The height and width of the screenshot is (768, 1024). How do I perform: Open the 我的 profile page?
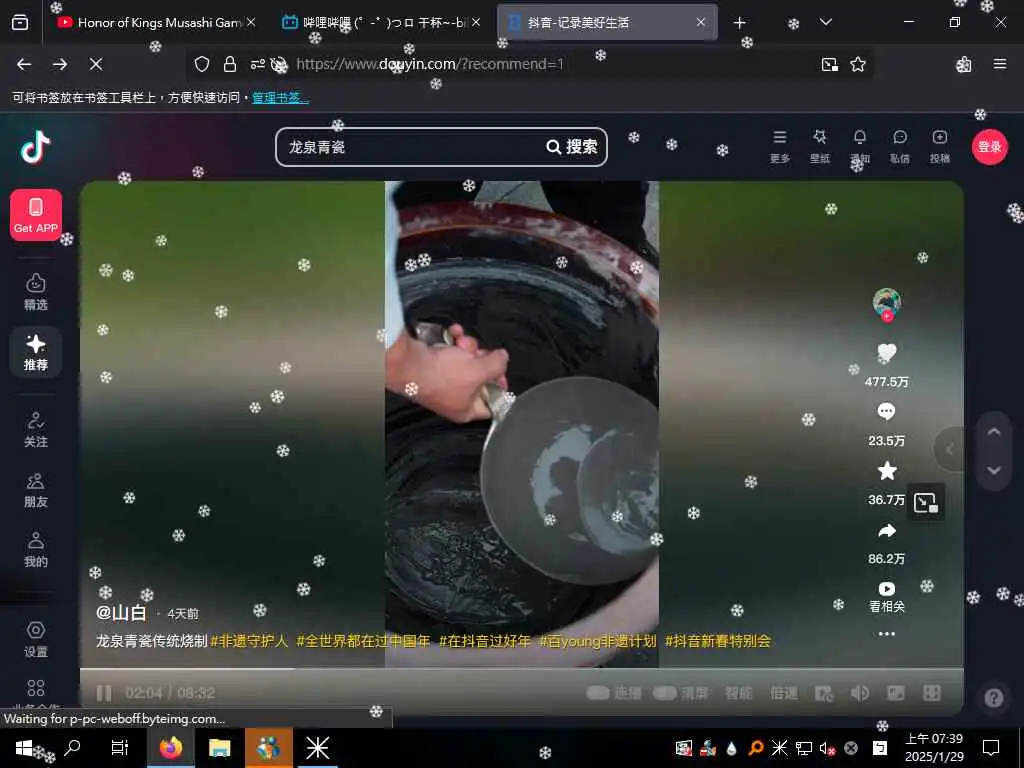[x=36, y=550]
